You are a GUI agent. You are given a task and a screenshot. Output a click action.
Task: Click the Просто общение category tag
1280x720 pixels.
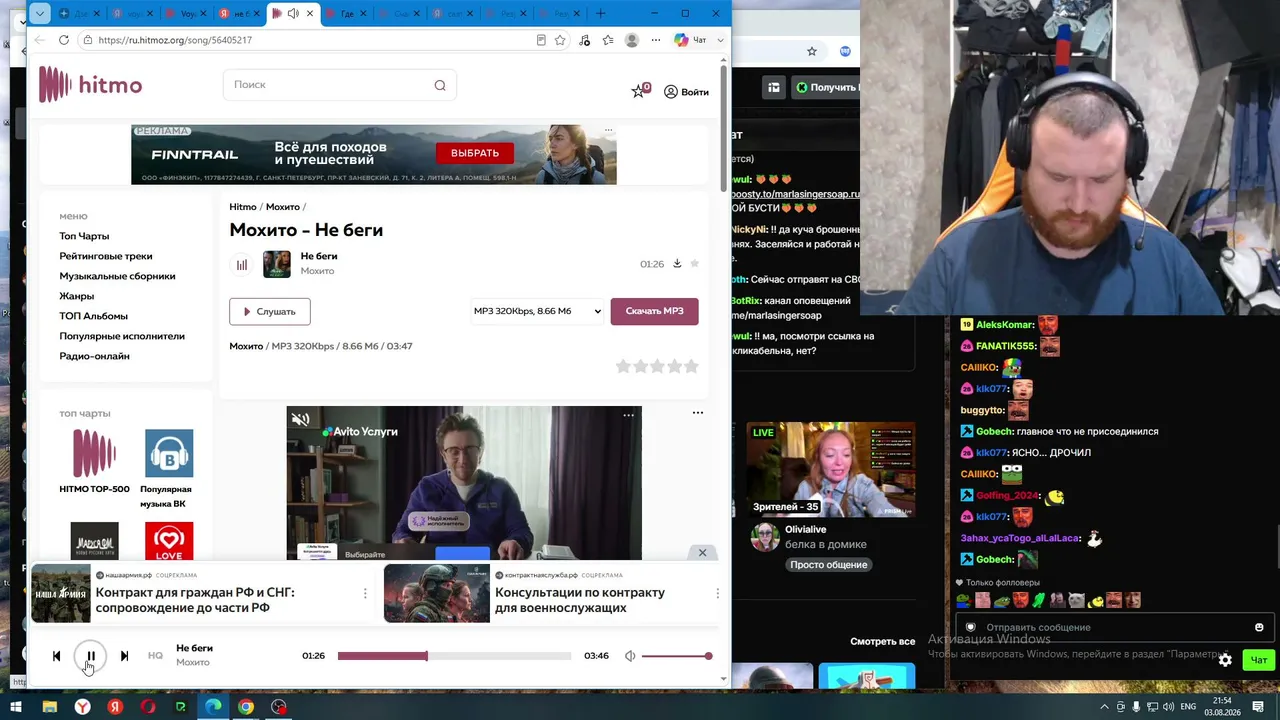click(829, 565)
